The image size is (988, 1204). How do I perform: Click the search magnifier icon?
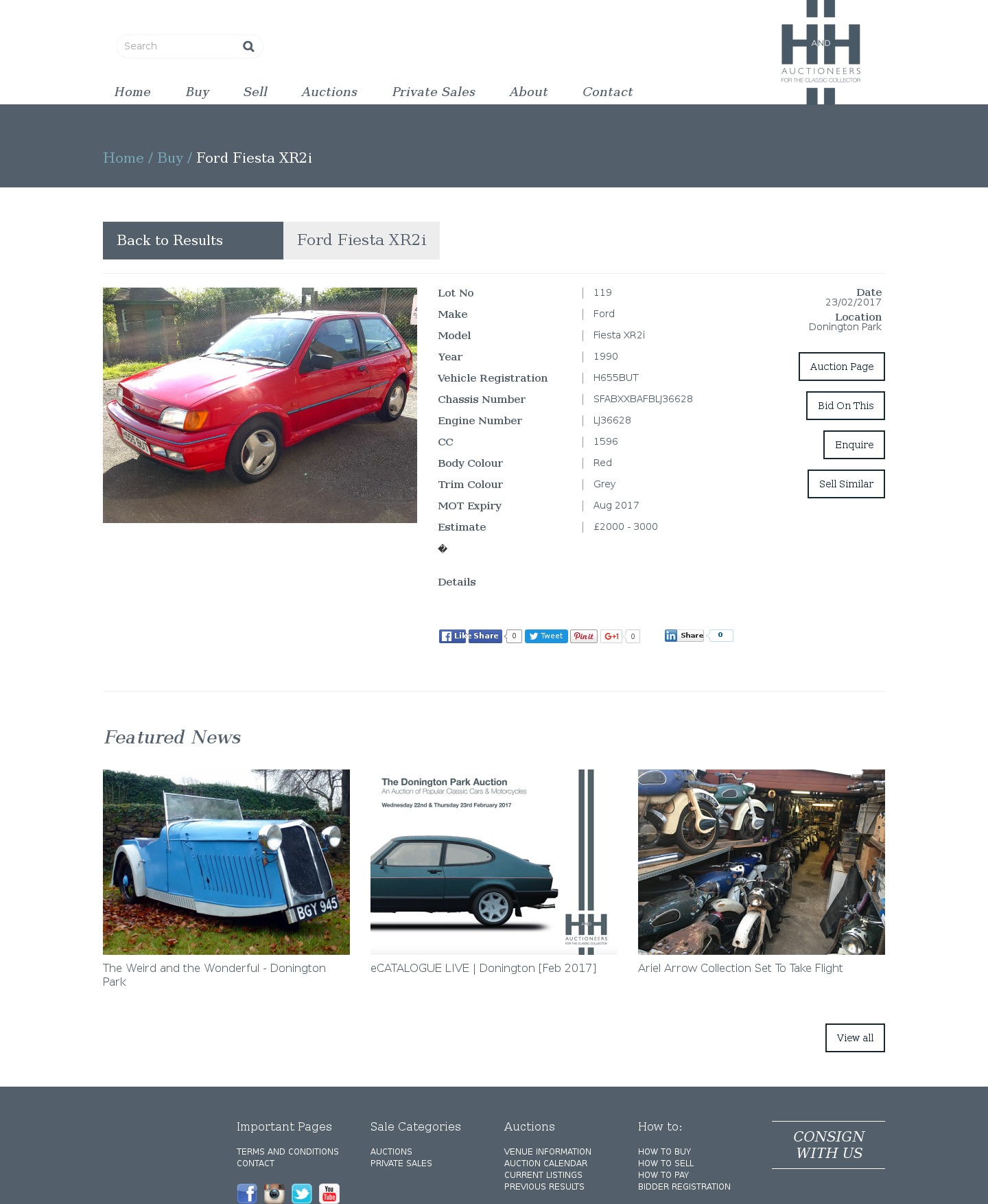[248, 46]
